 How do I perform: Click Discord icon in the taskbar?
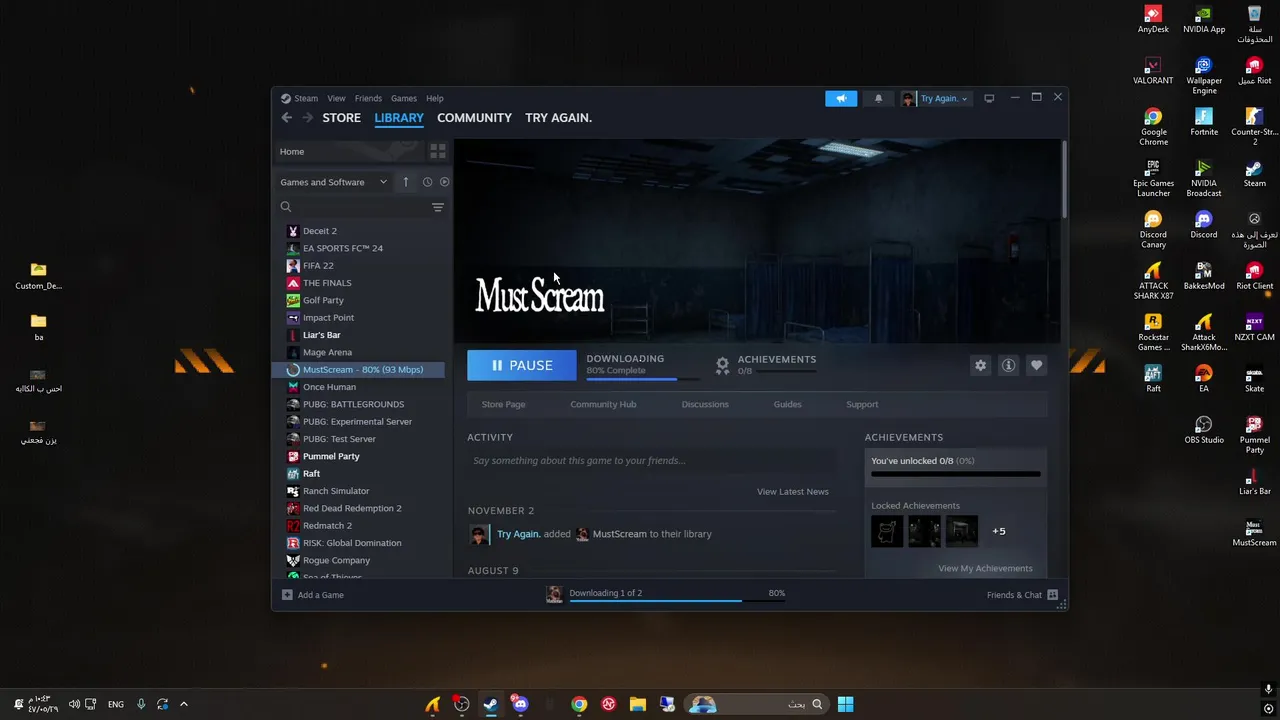point(520,704)
